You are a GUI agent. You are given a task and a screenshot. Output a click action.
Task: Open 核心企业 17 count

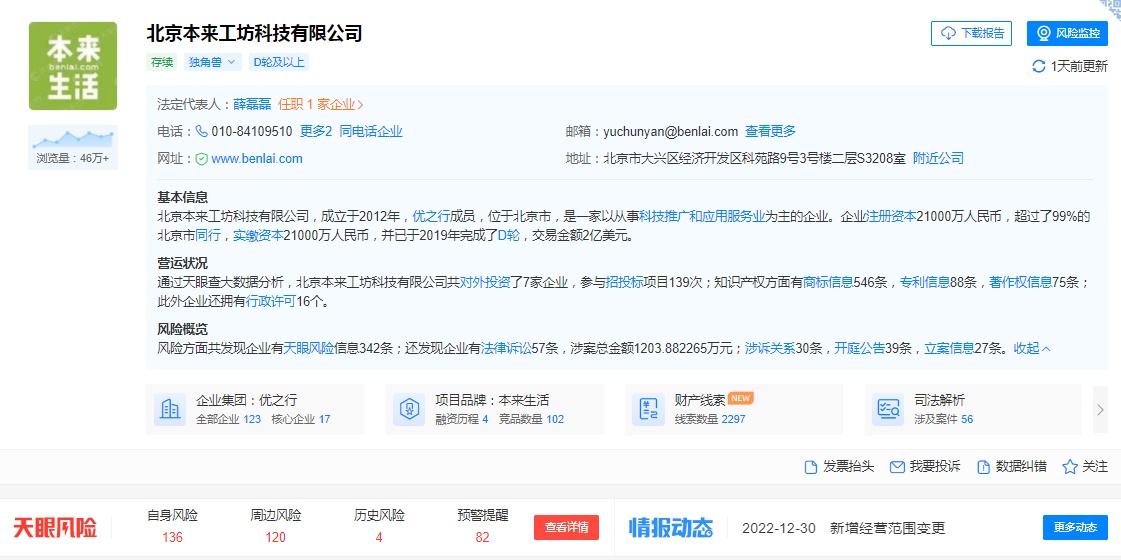[x=301, y=419]
